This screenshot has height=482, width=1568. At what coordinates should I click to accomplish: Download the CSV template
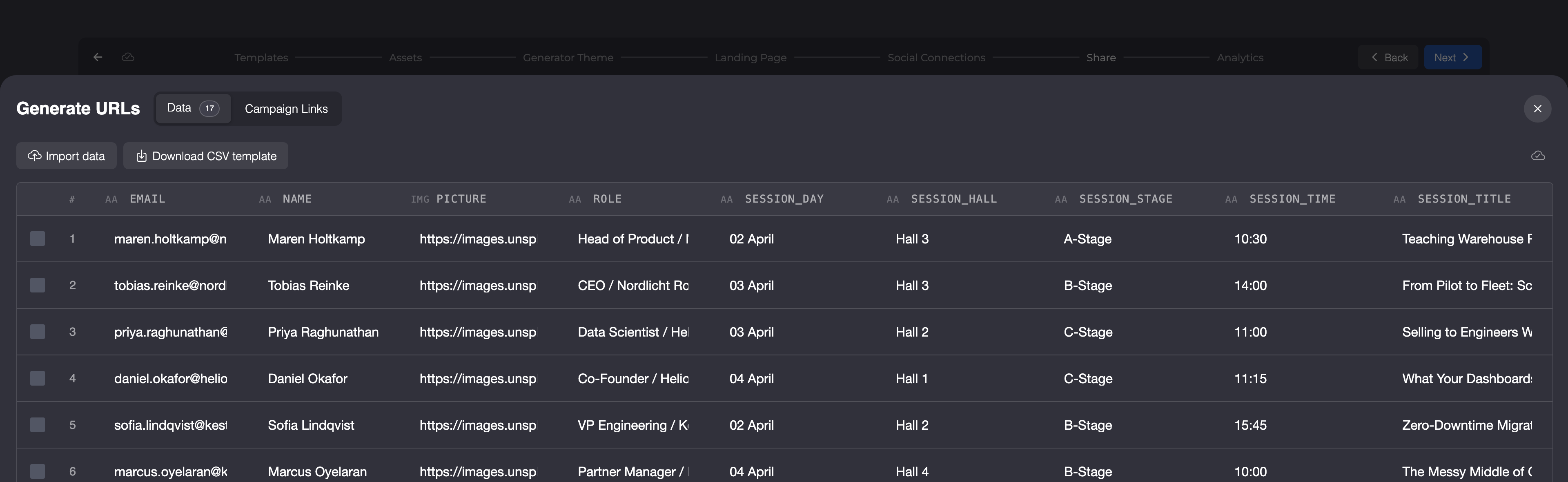[206, 156]
